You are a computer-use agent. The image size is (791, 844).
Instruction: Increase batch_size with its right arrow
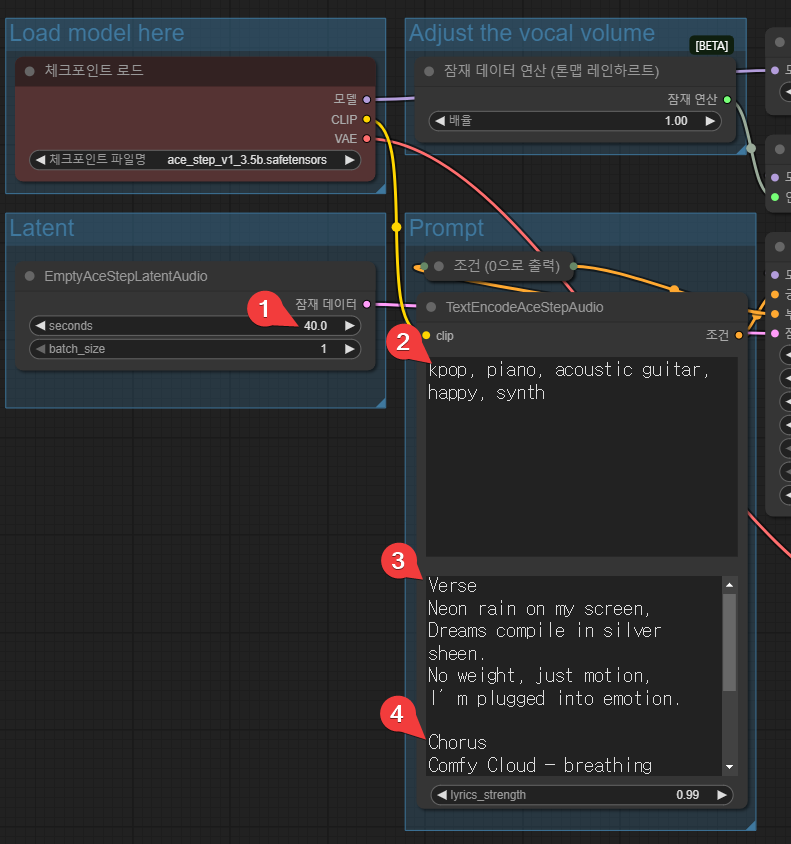[349, 349]
